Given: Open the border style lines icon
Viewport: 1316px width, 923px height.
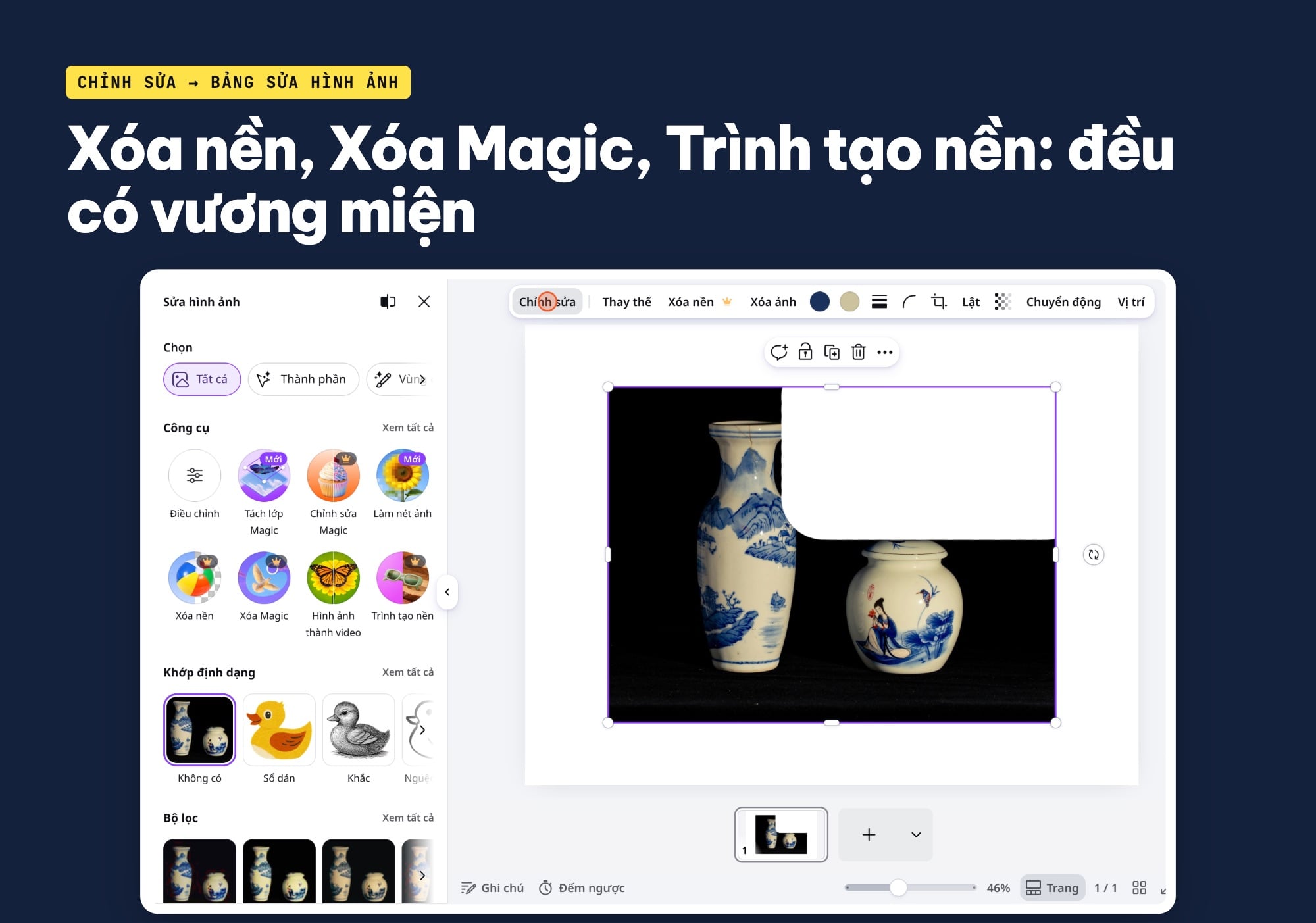Looking at the screenshot, I should (879, 302).
